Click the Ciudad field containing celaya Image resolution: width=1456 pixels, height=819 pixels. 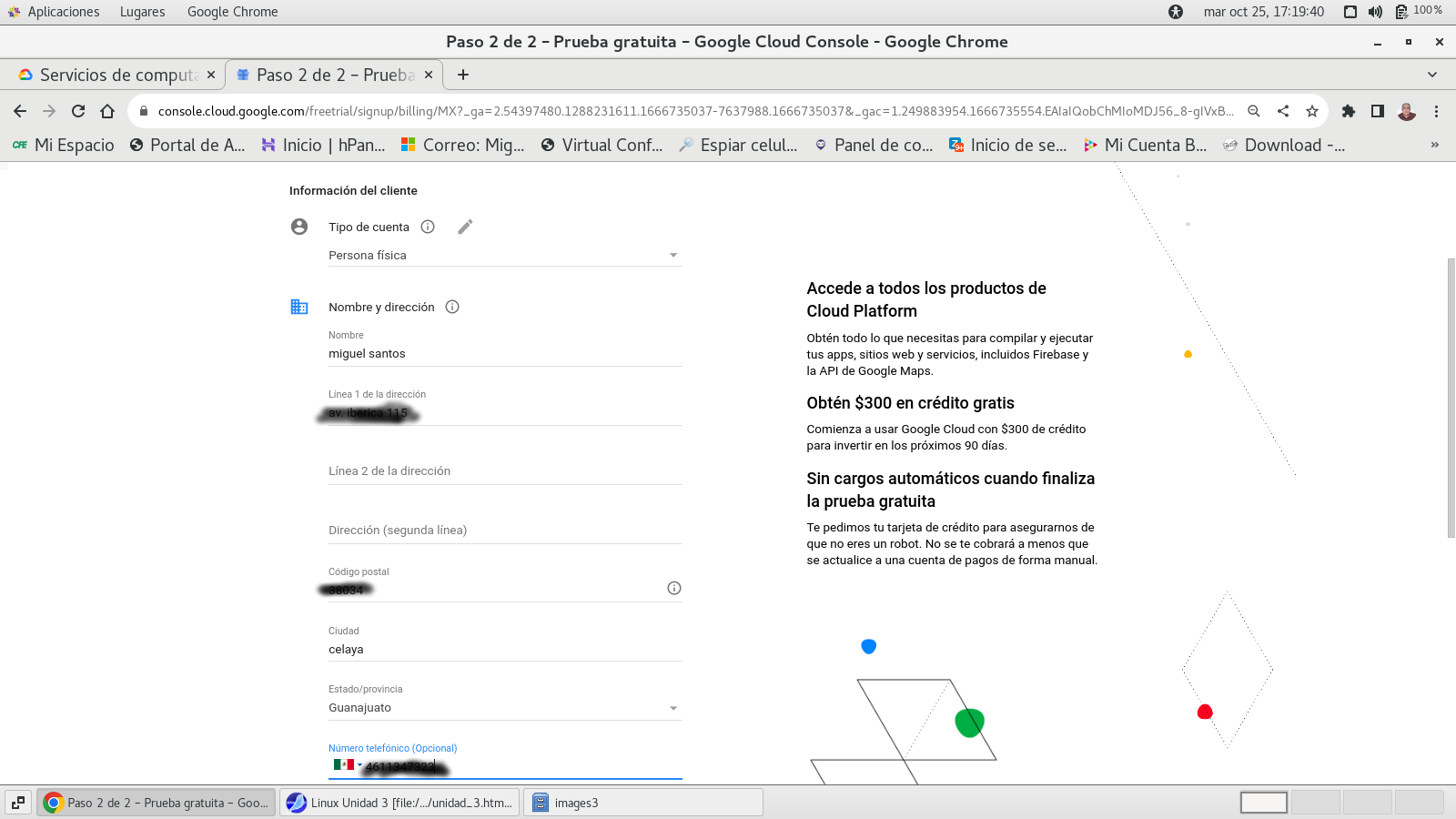505,649
